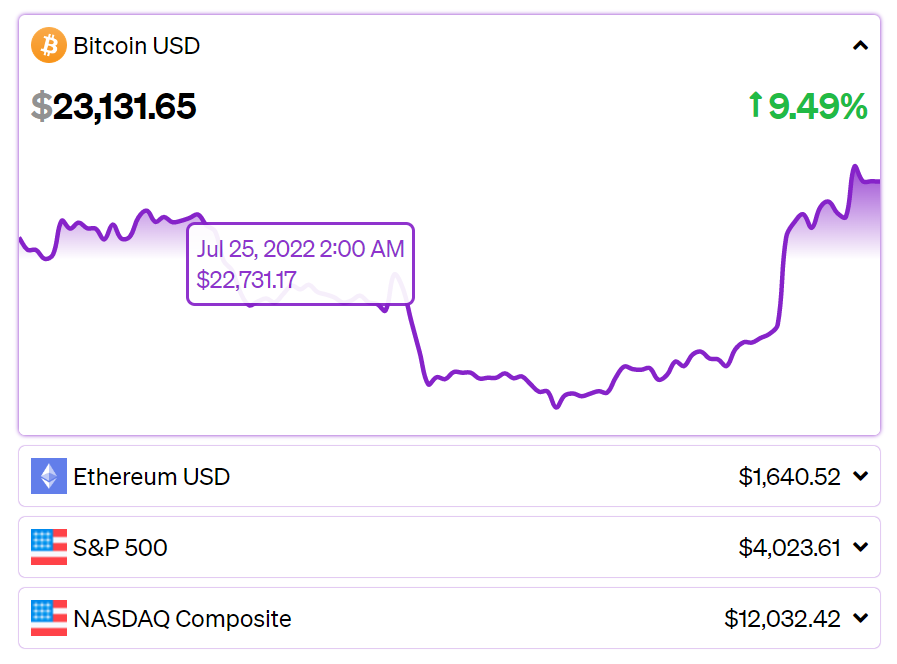
Task: Click the 9.49% change percentage
Action: point(818,106)
